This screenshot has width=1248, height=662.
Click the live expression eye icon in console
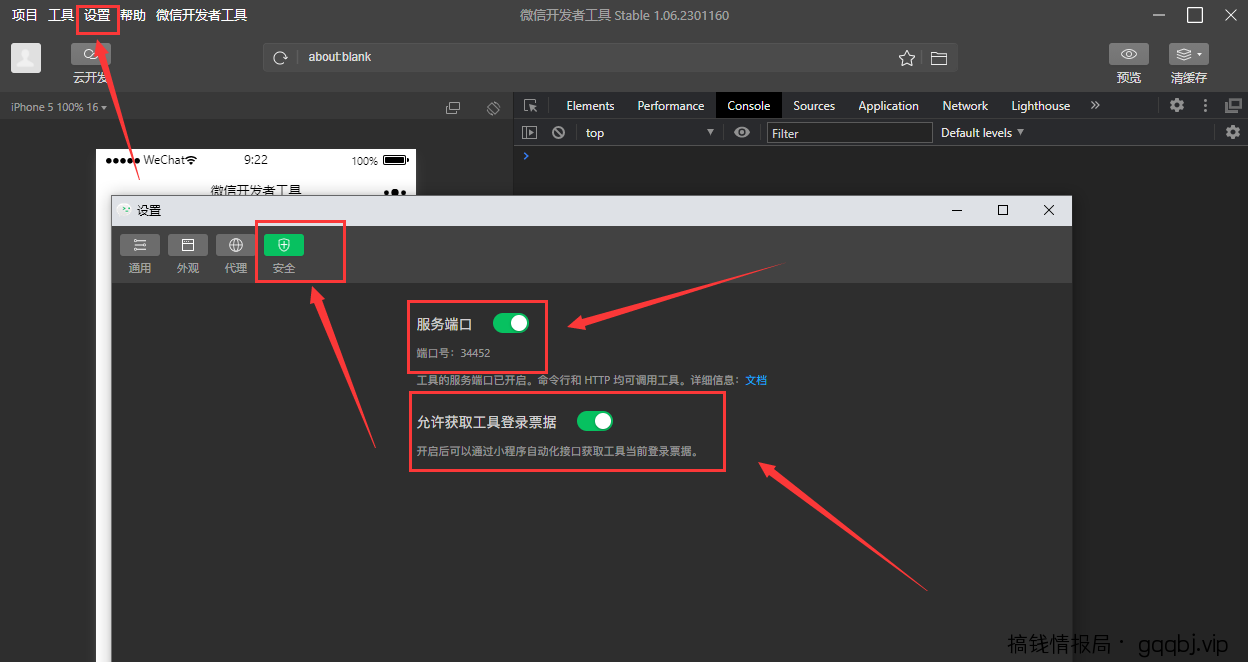pyautogui.click(x=741, y=131)
